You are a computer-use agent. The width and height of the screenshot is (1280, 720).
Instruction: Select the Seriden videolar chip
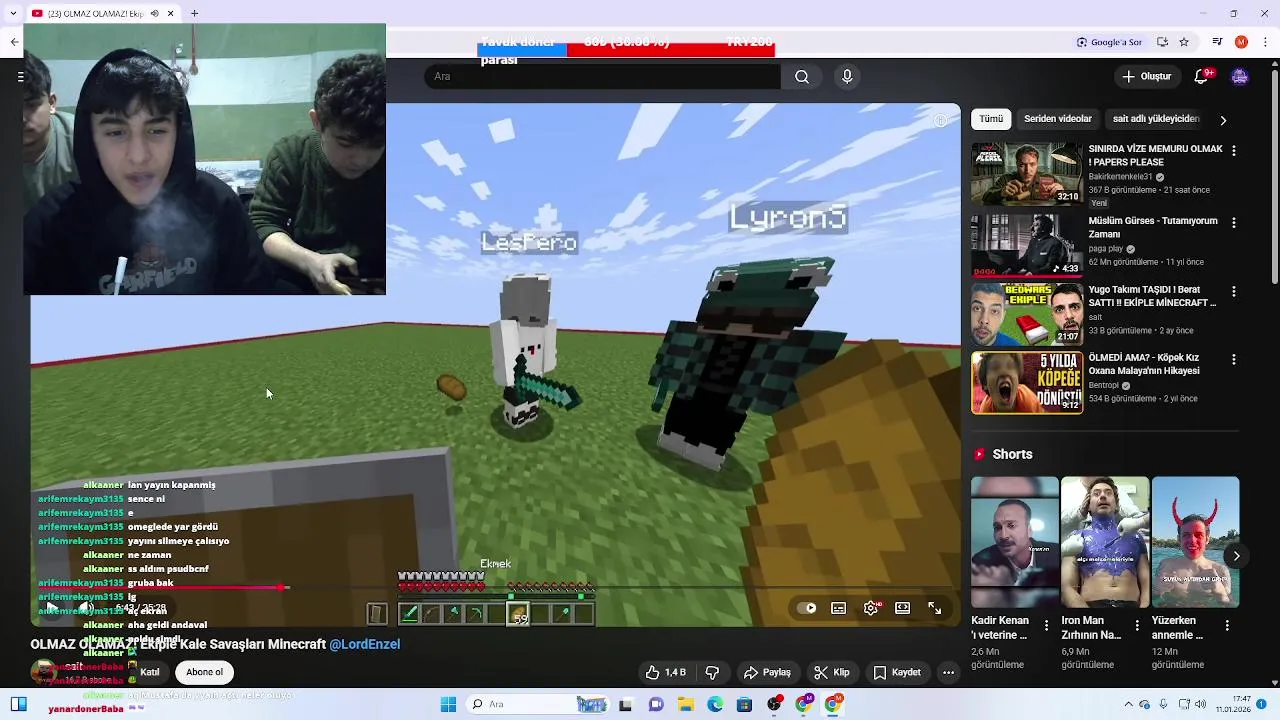pos(1058,119)
